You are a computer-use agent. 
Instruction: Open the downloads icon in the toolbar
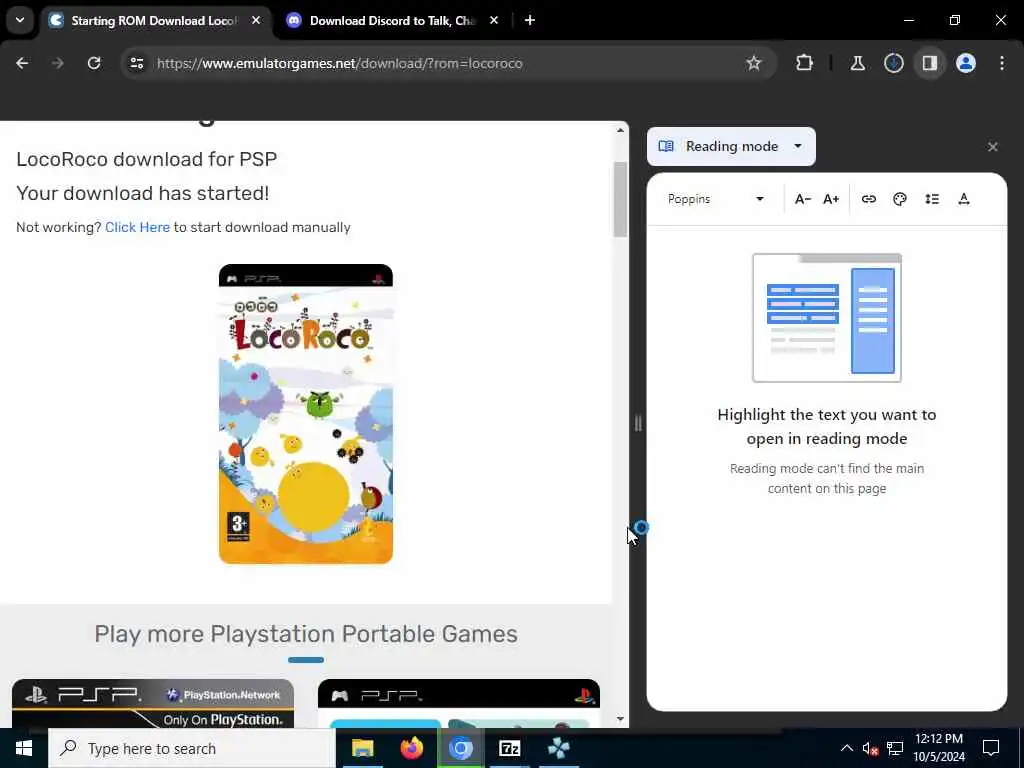pos(893,63)
